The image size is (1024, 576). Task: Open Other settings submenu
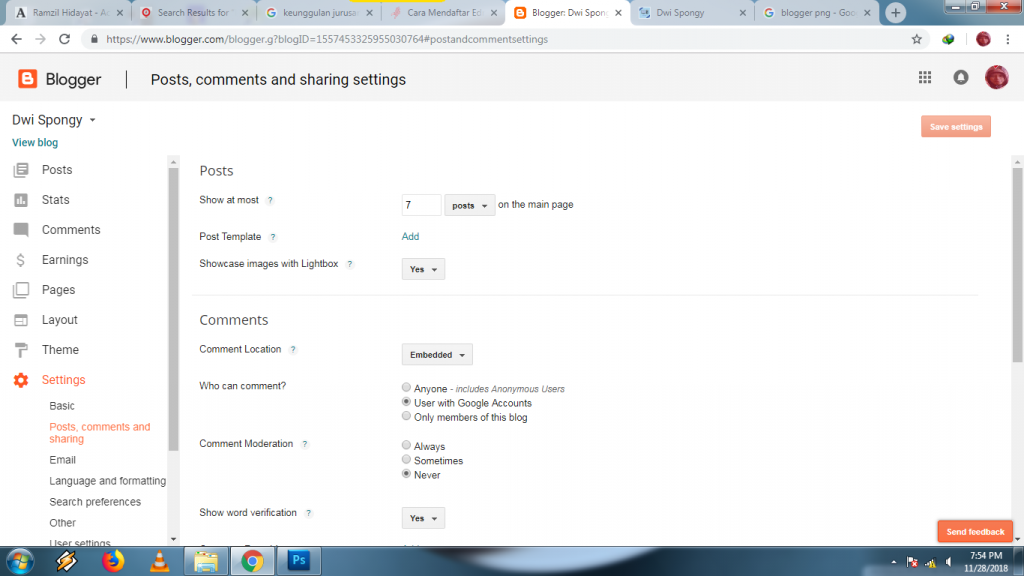click(63, 523)
